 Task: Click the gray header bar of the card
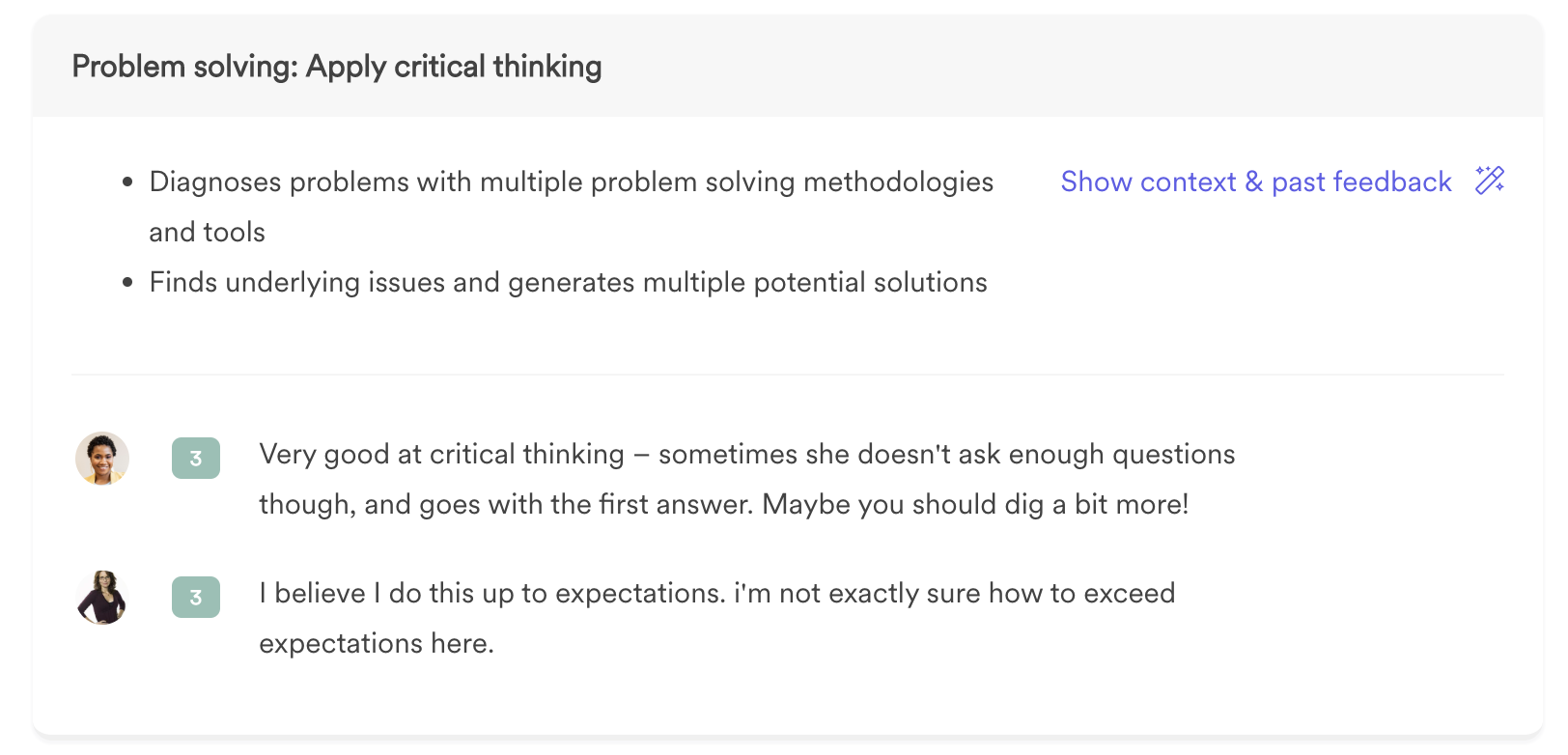[x=788, y=66]
